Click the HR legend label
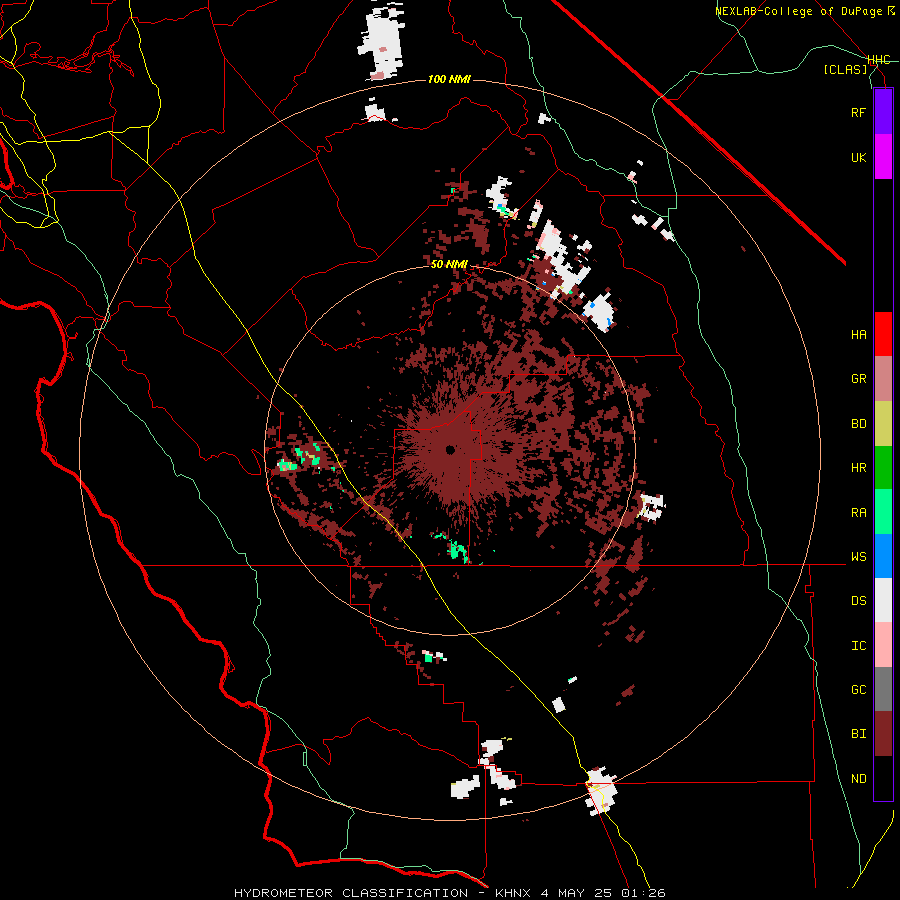Viewport: 900px width, 900px height. (858, 468)
